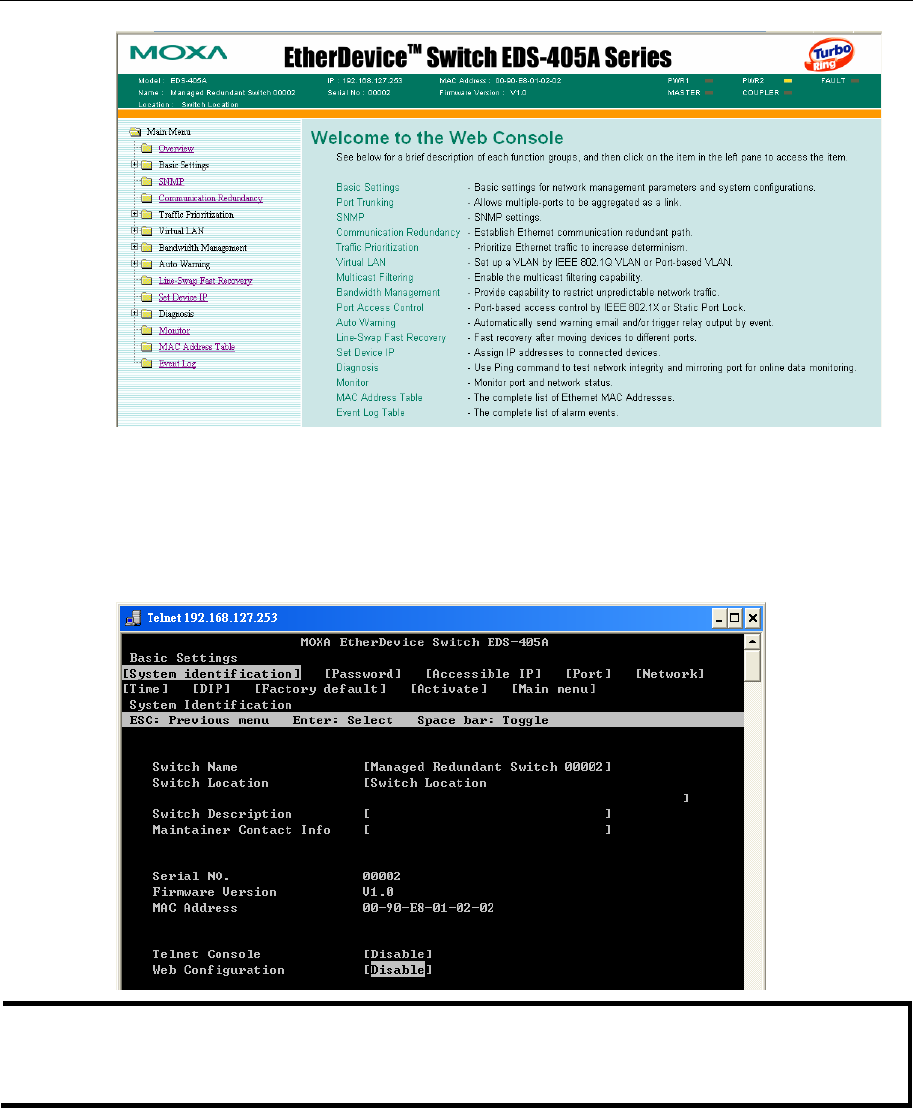This screenshot has width=913, height=1108.
Task: Click Multicast Filtering in the welcome list
Action: click(375, 278)
